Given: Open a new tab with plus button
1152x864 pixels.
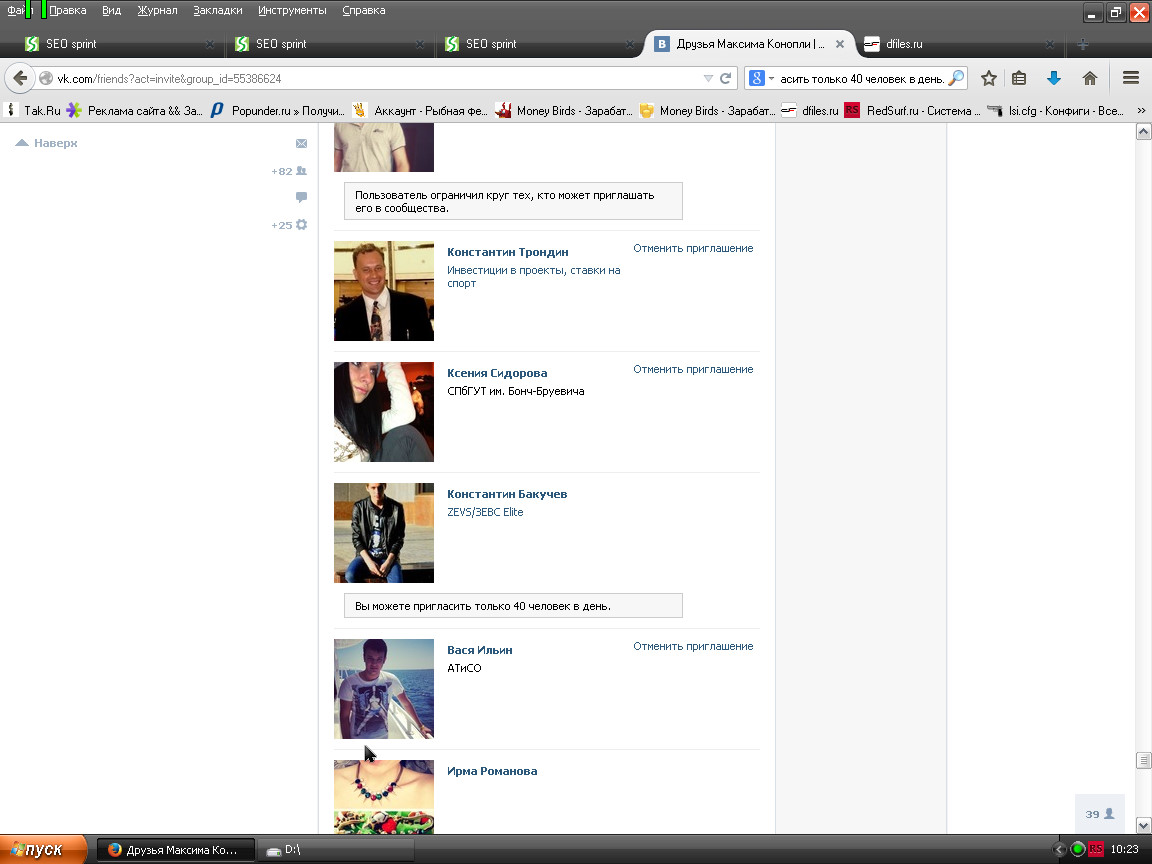Looking at the screenshot, I should [x=1083, y=44].
